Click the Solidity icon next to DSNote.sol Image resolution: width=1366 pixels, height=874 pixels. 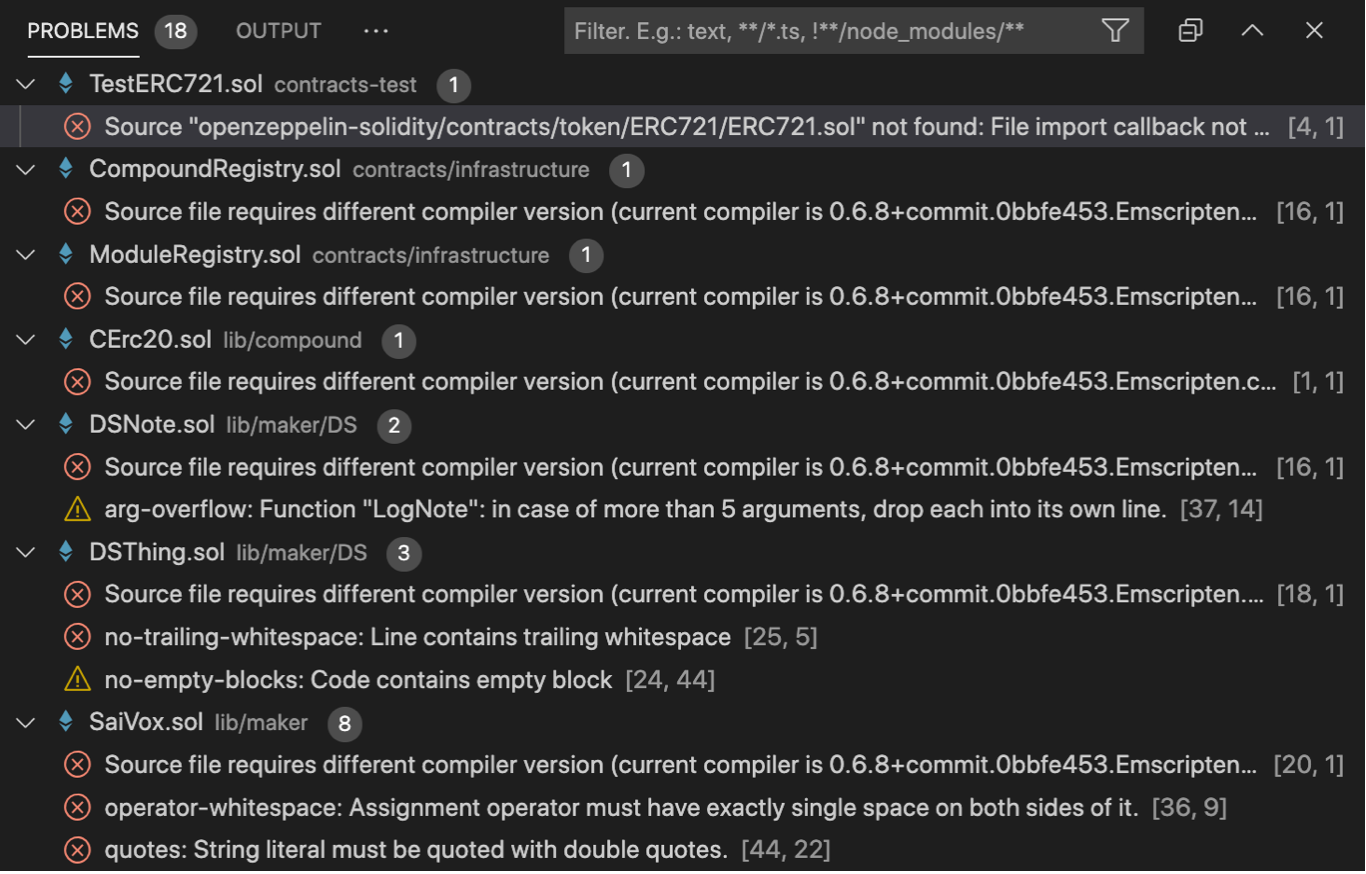point(65,424)
